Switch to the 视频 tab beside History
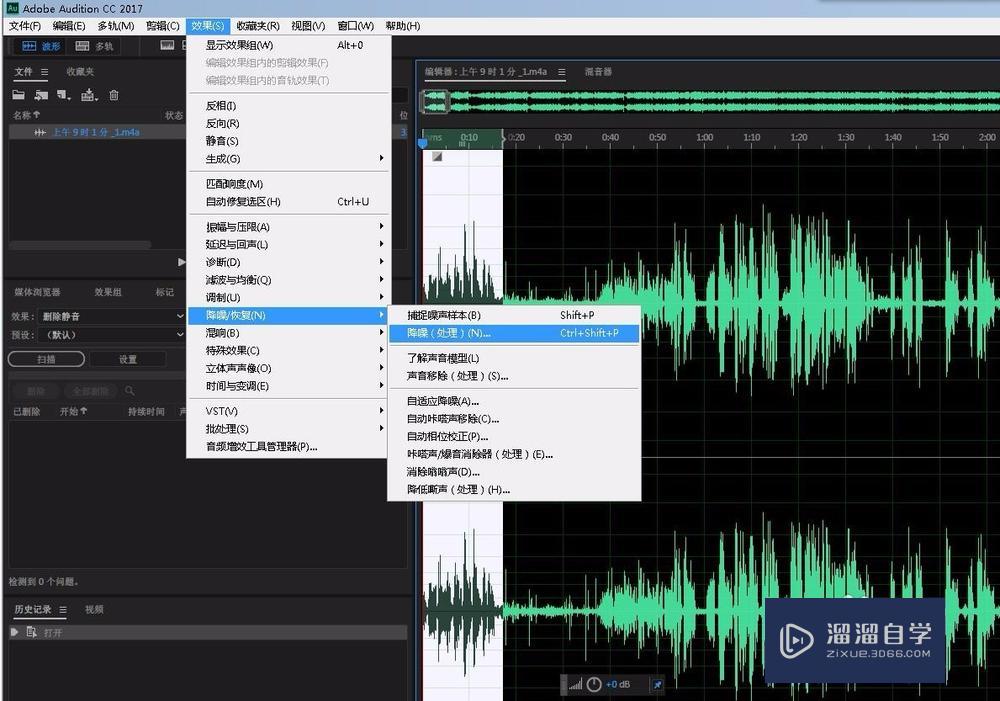The image size is (1000, 701). coord(94,610)
